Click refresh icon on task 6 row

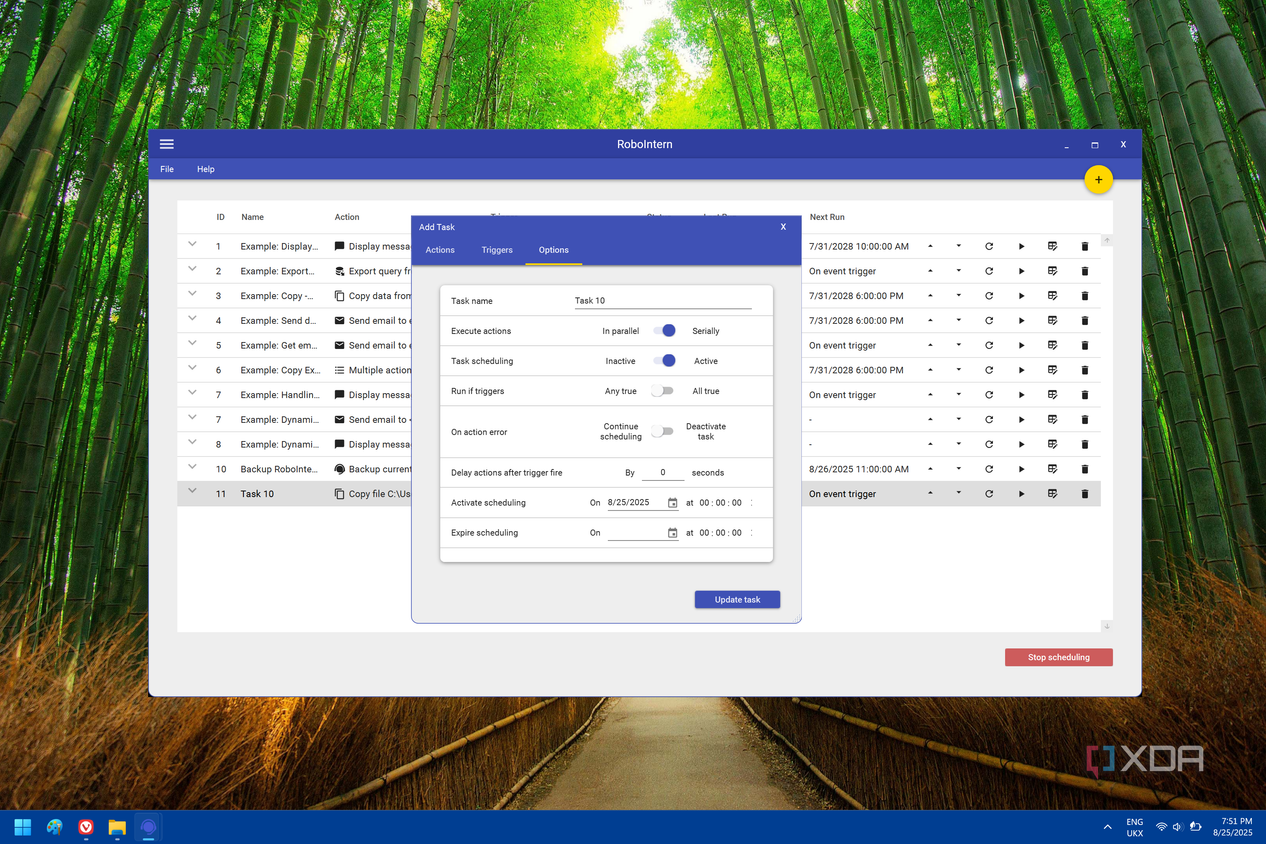(989, 370)
